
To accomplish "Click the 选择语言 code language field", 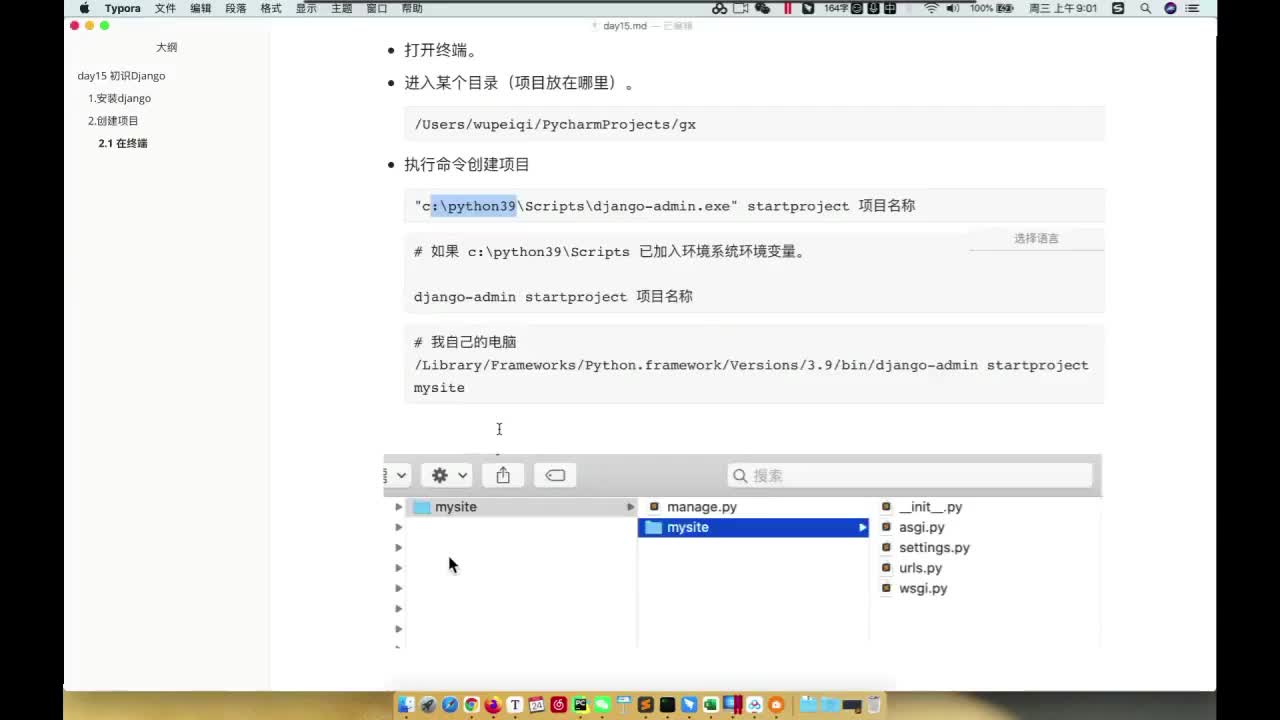I will (x=1036, y=238).
